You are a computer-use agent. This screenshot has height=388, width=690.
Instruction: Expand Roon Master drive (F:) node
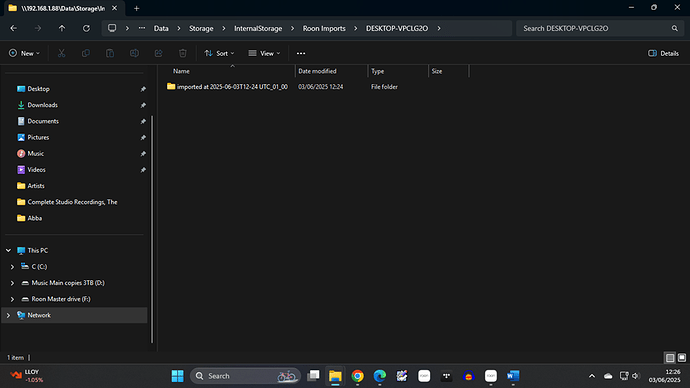[12, 299]
